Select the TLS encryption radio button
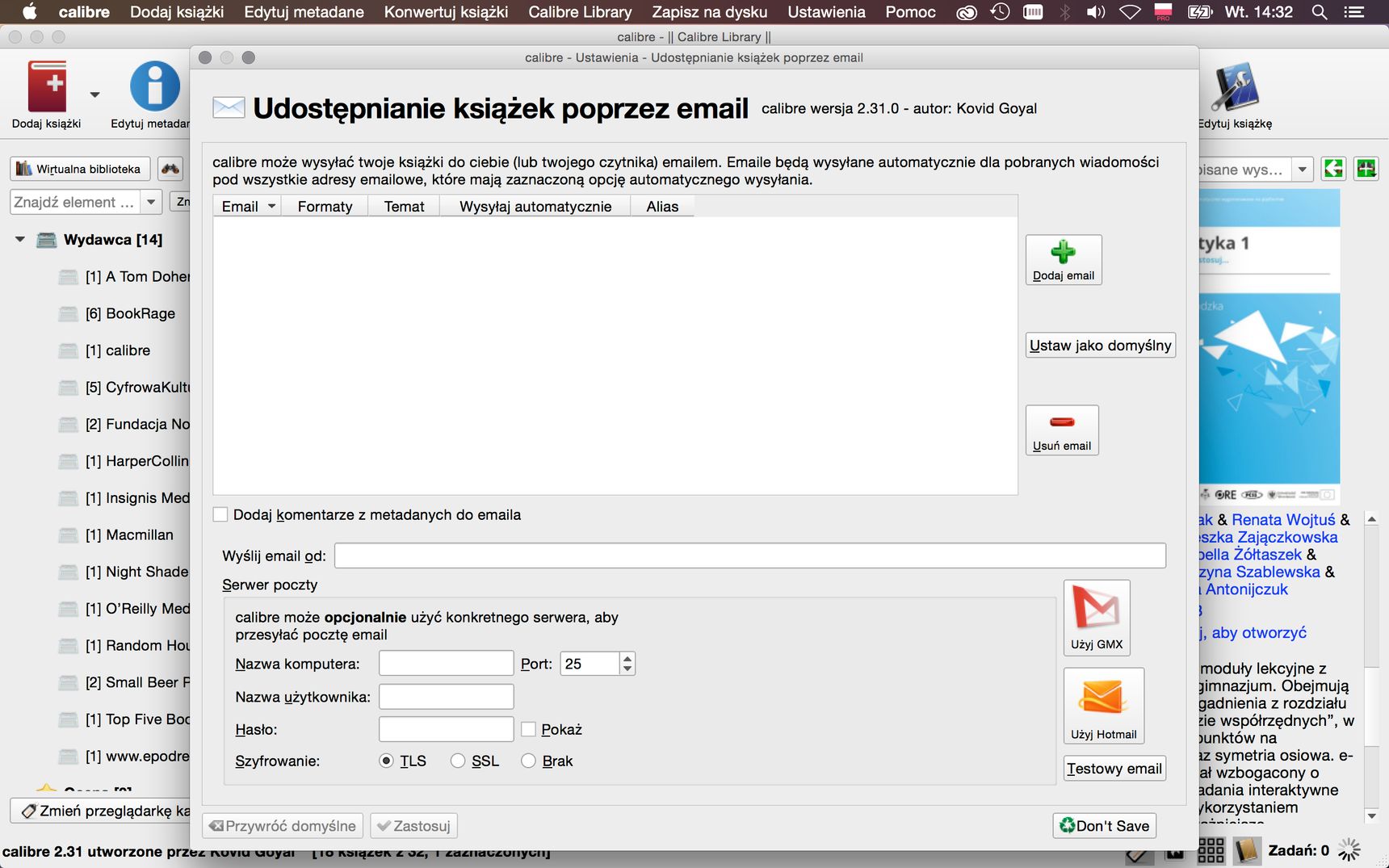1389x868 pixels. pyautogui.click(x=387, y=761)
